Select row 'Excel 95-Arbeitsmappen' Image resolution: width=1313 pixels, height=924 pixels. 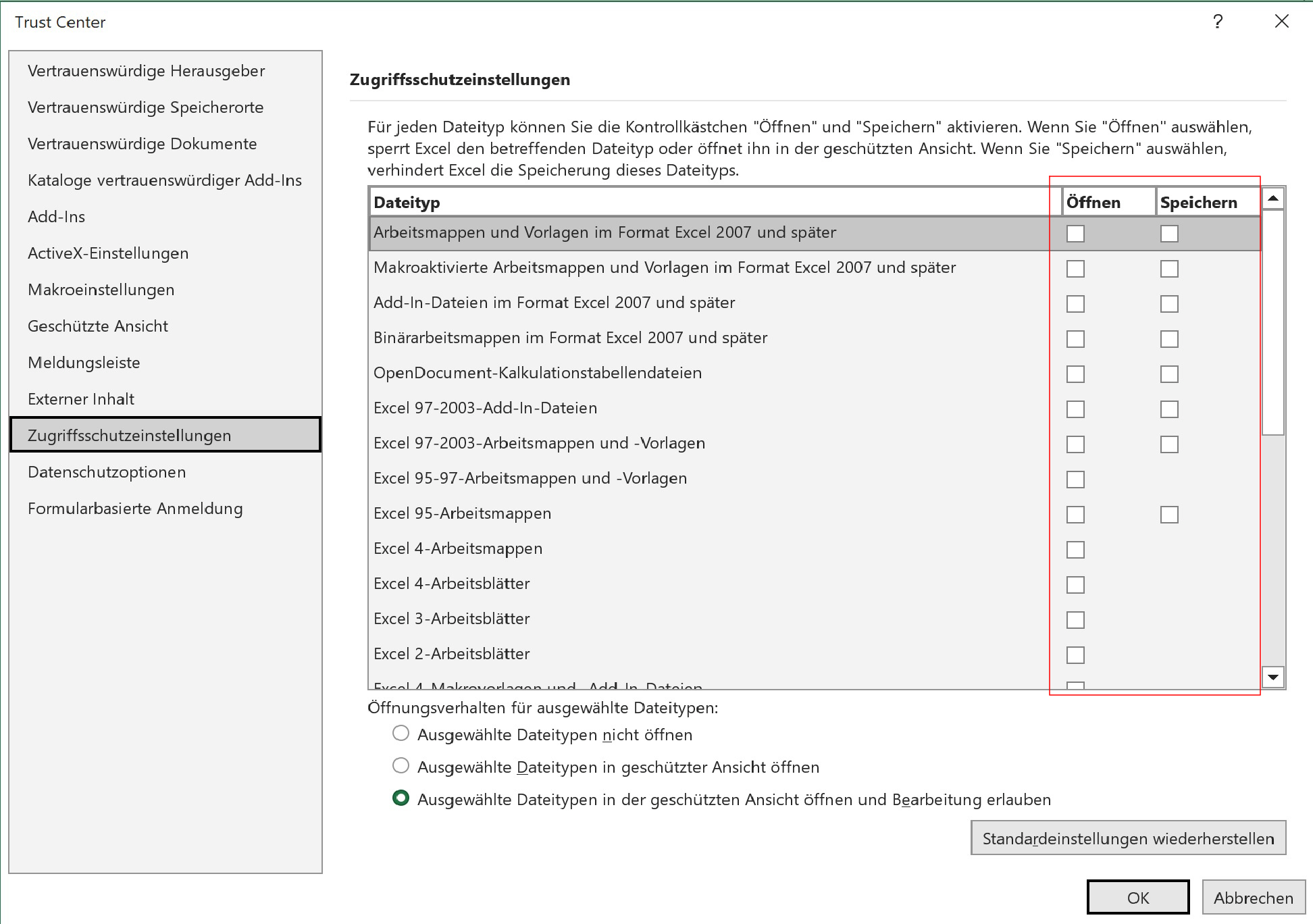[815, 514]
